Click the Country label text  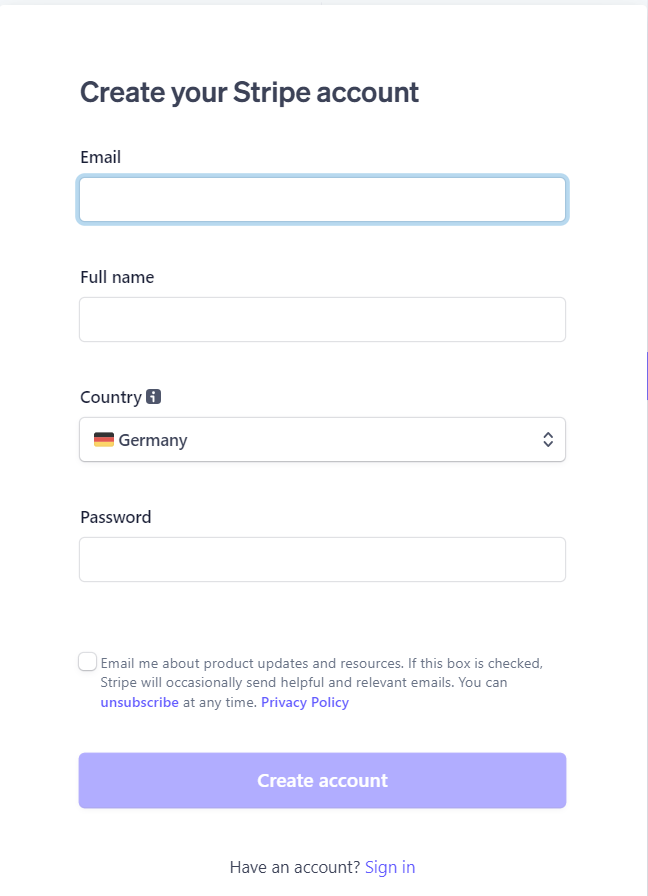click(x=111, y=397)
